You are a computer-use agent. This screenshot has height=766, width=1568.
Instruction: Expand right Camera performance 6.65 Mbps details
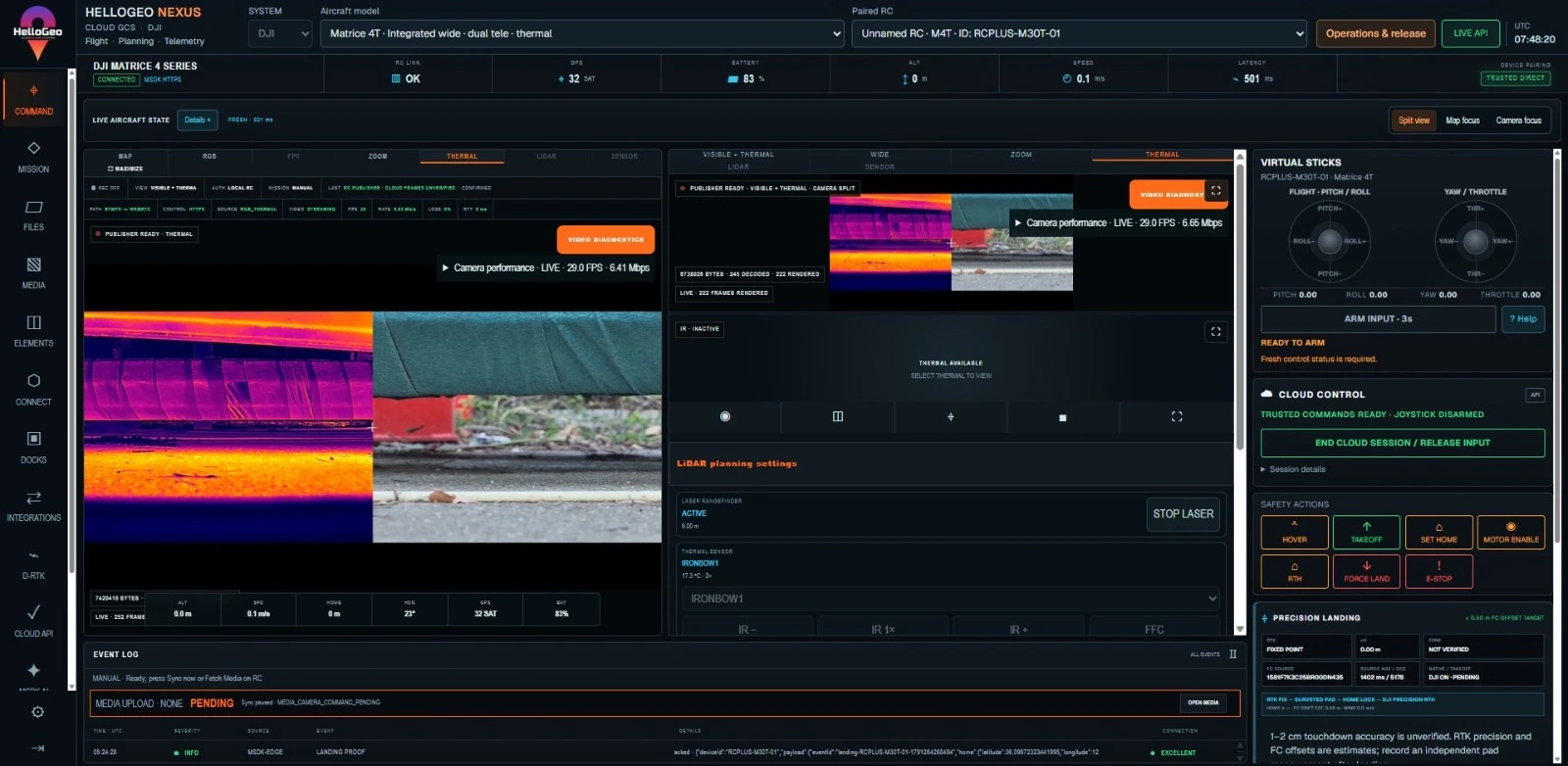coord(1118,223)
